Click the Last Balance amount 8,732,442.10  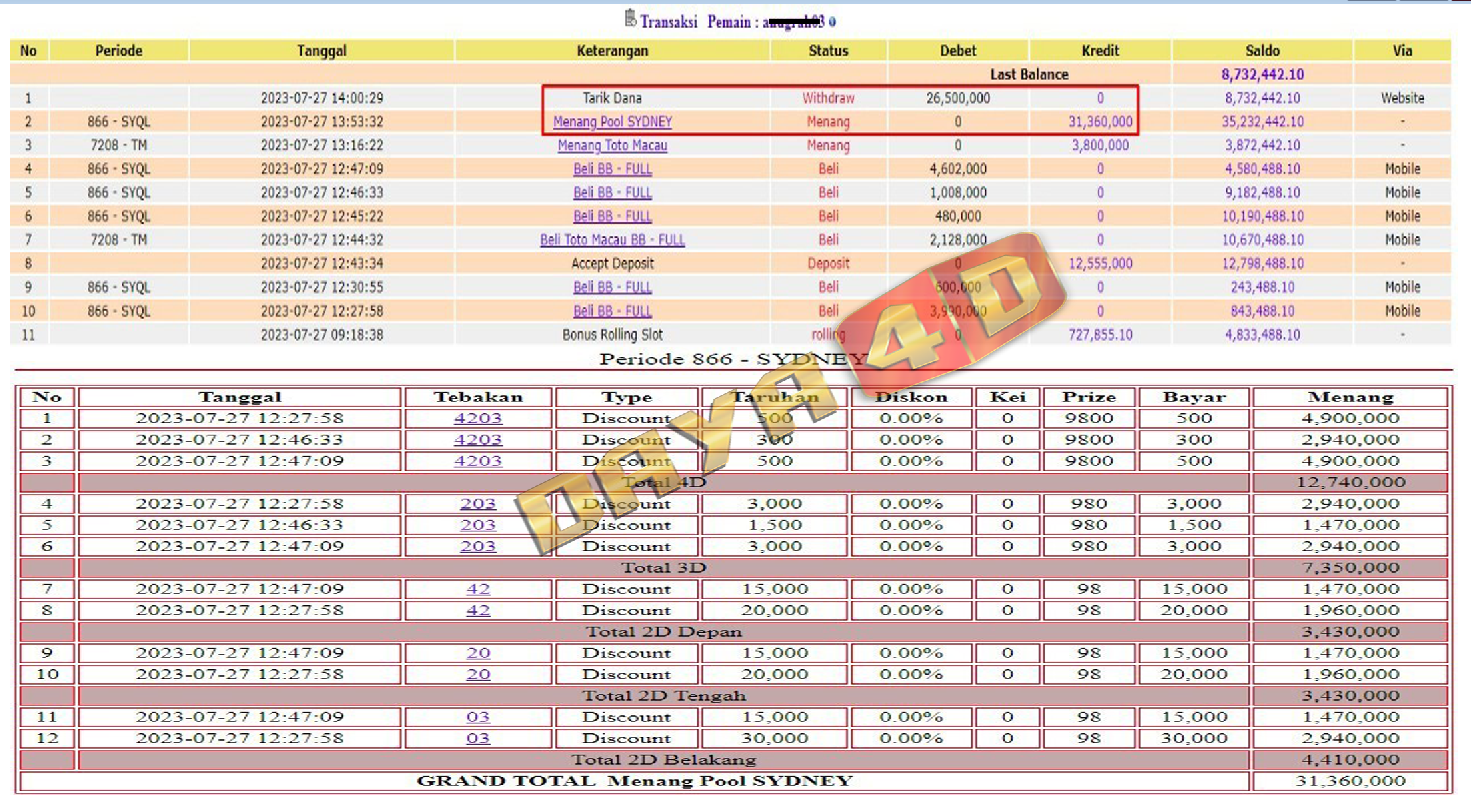1262,74
